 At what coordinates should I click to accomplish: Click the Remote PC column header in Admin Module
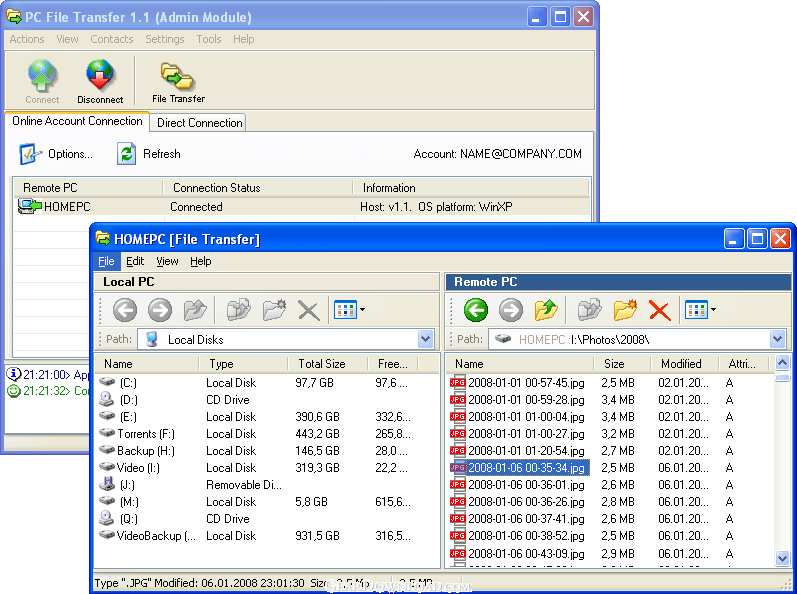coord(88,188)
